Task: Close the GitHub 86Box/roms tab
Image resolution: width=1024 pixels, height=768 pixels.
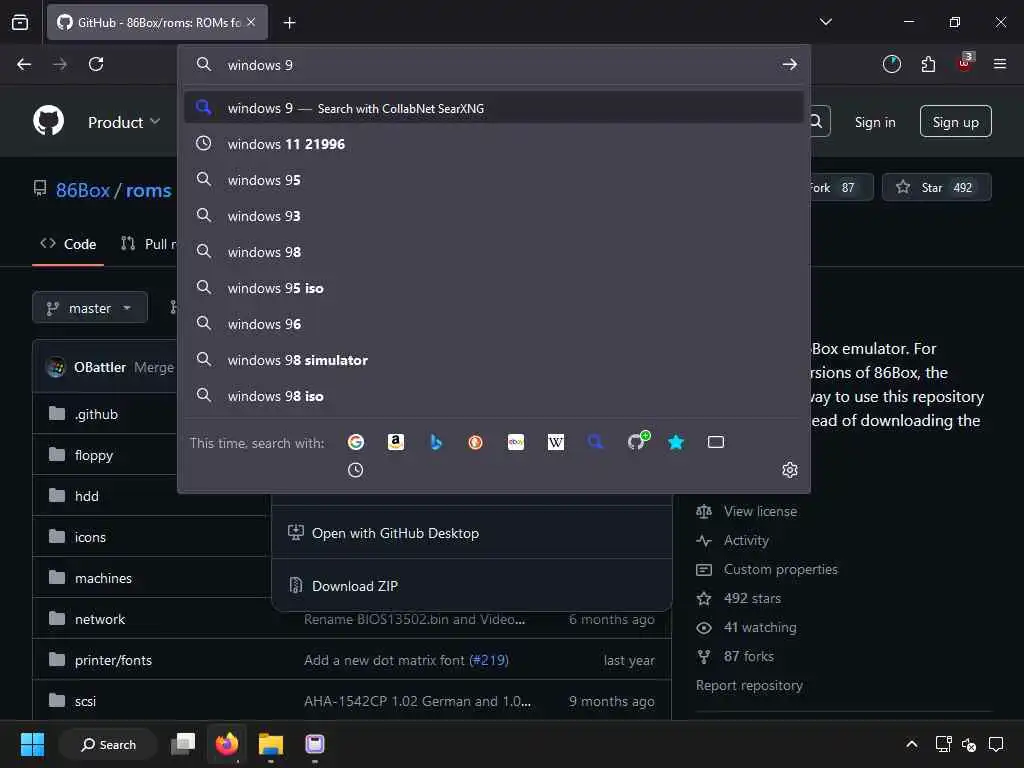Action: tap(251, 22)
